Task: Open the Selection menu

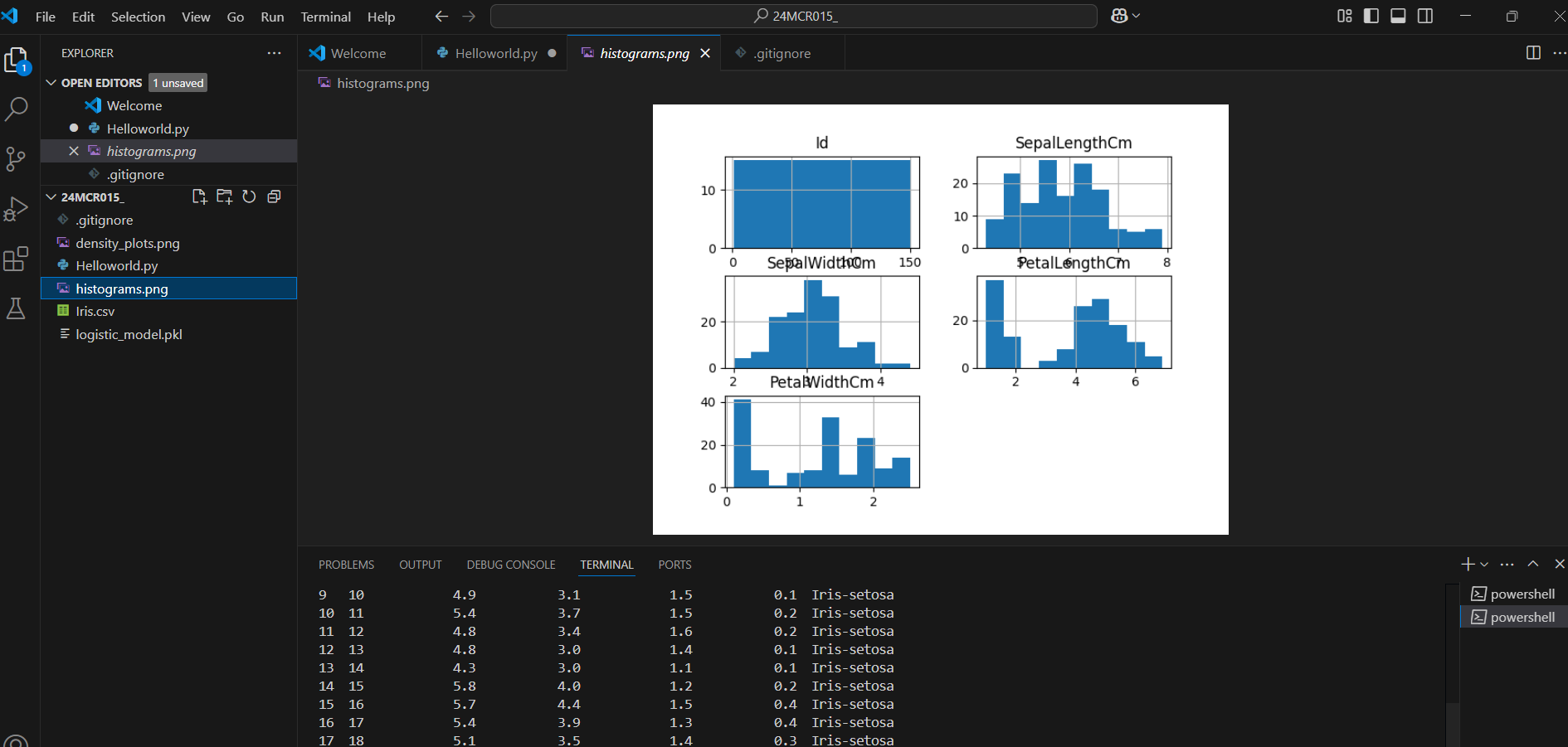Action: [x=139, y=17]
